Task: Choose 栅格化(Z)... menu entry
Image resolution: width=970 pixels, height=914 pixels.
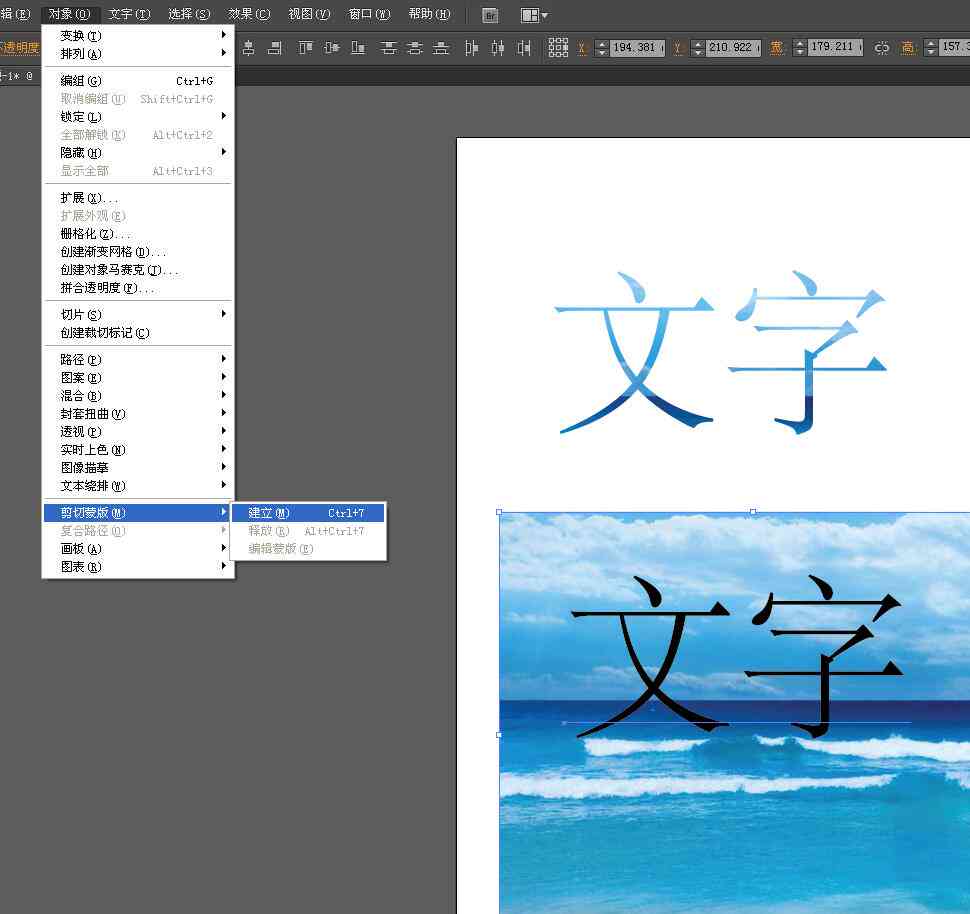Action: tap(138, 234)
